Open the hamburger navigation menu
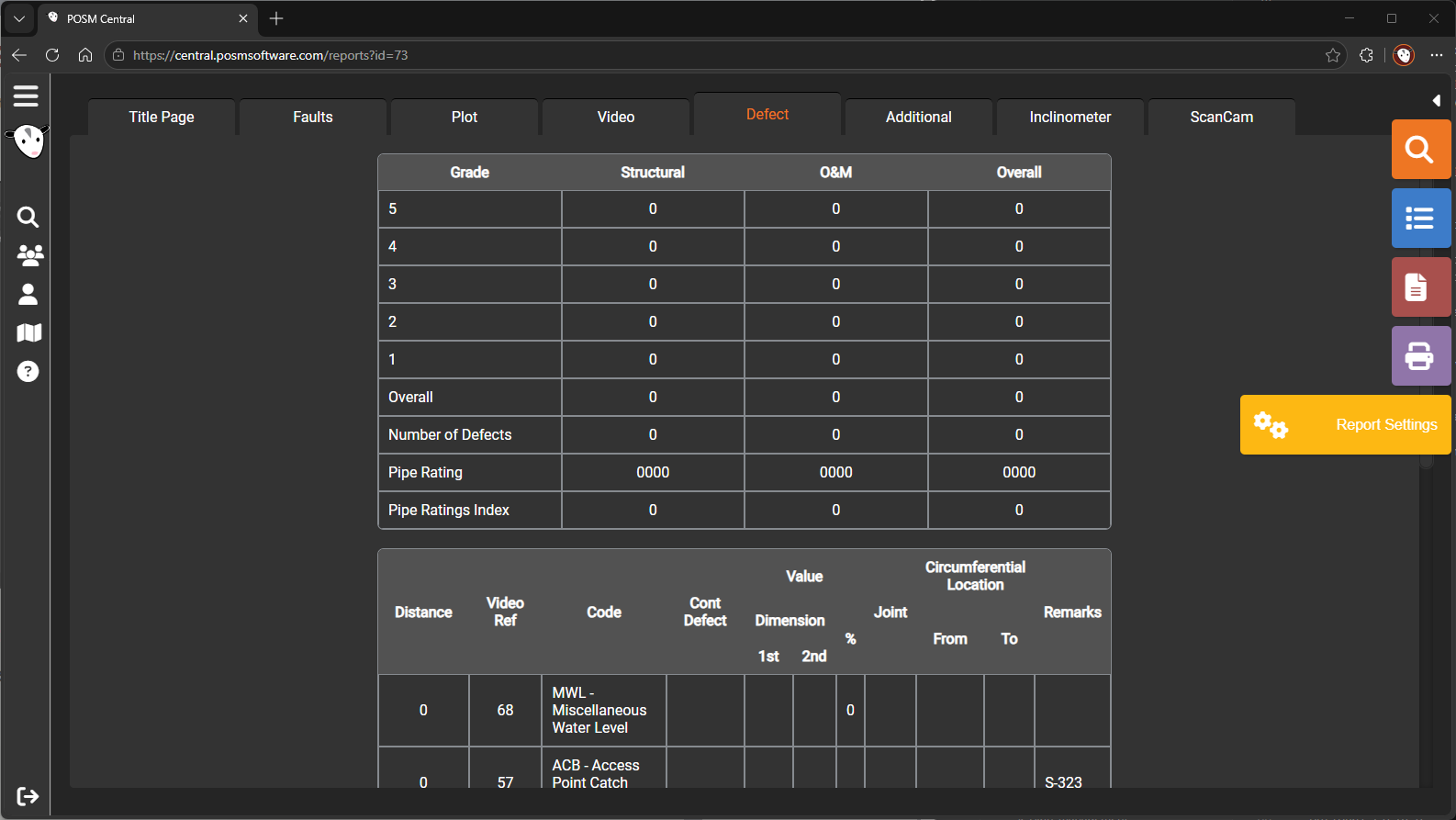Viewport: 1456px width, 820px height. [26, 95]
